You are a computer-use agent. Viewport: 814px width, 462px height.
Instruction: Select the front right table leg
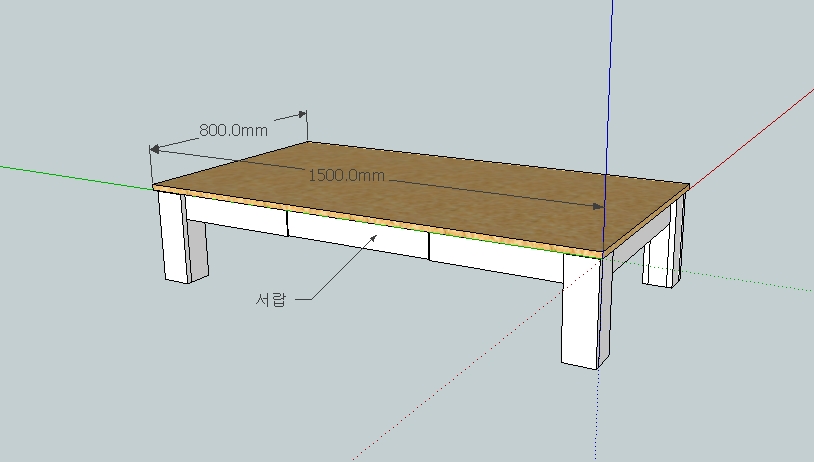[586, 310]
